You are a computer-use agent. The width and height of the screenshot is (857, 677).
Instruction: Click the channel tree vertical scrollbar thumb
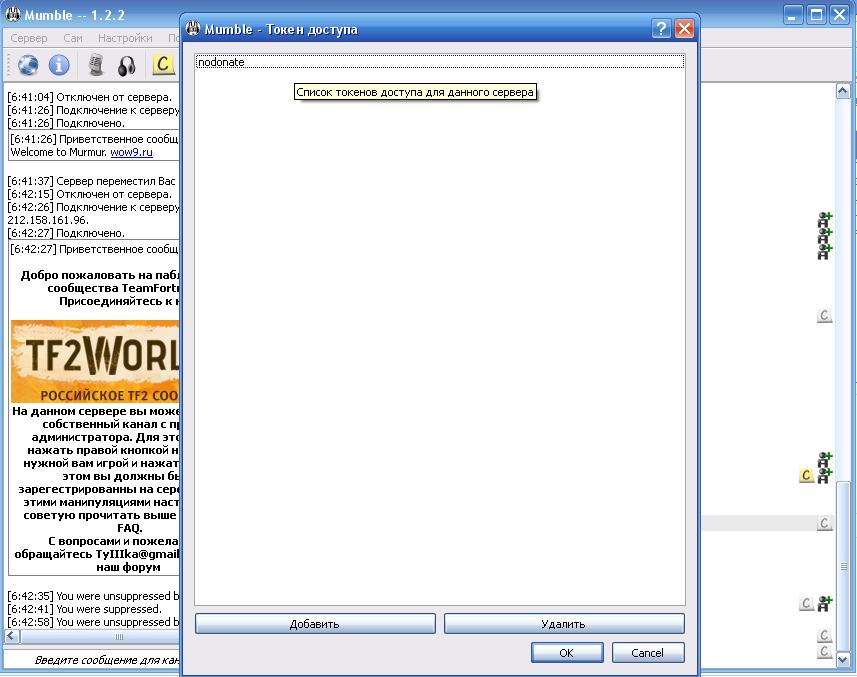843,566
